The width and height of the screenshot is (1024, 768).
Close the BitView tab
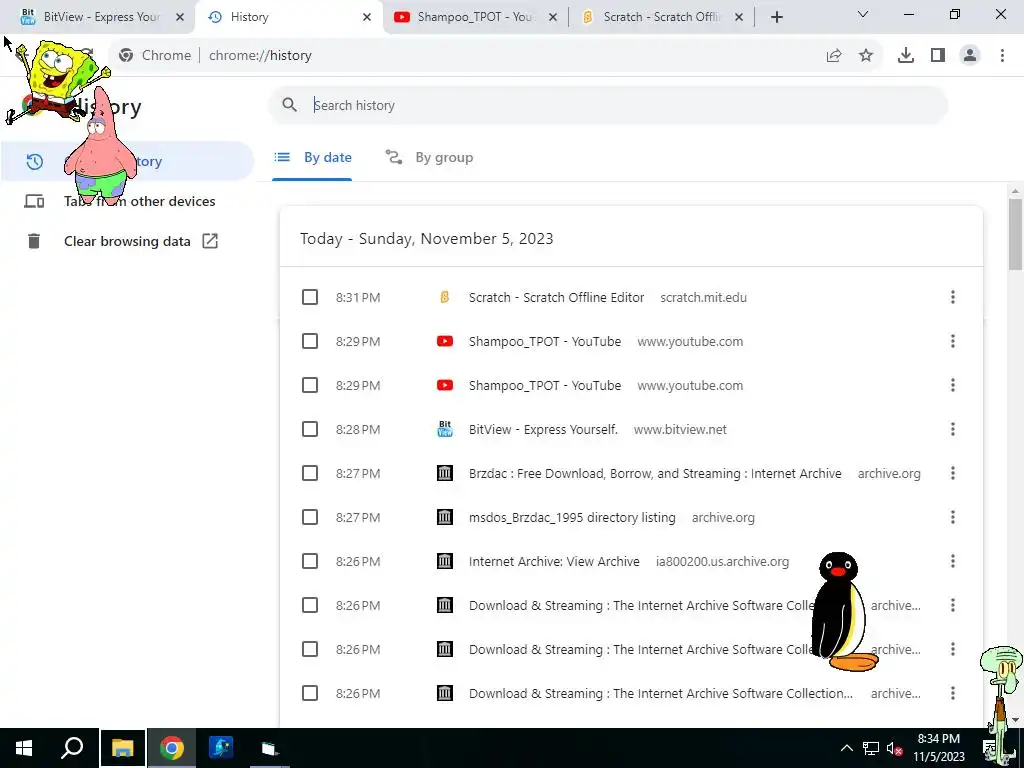click(180, 17)
